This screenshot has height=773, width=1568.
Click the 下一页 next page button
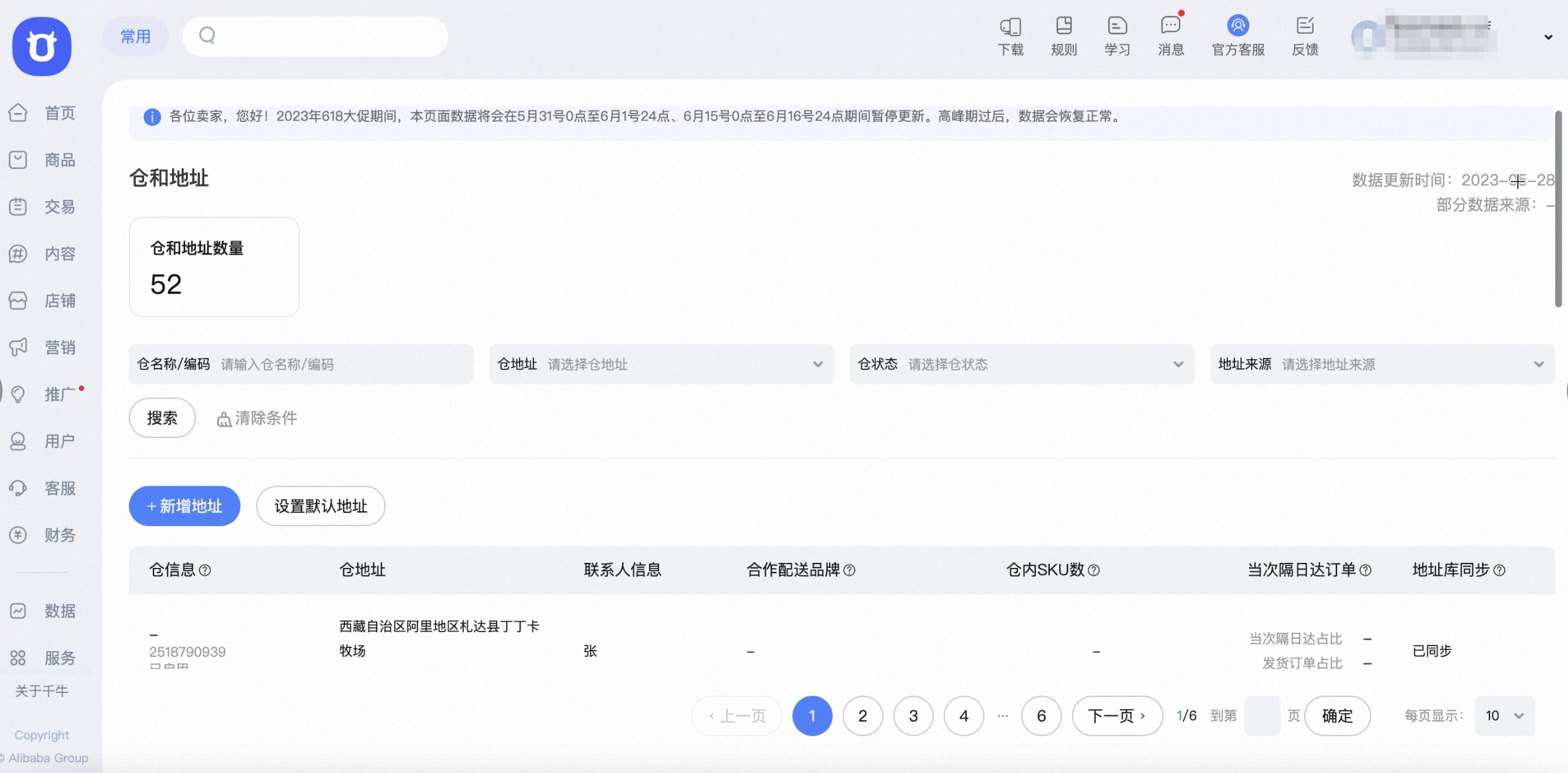[1118, 716]
